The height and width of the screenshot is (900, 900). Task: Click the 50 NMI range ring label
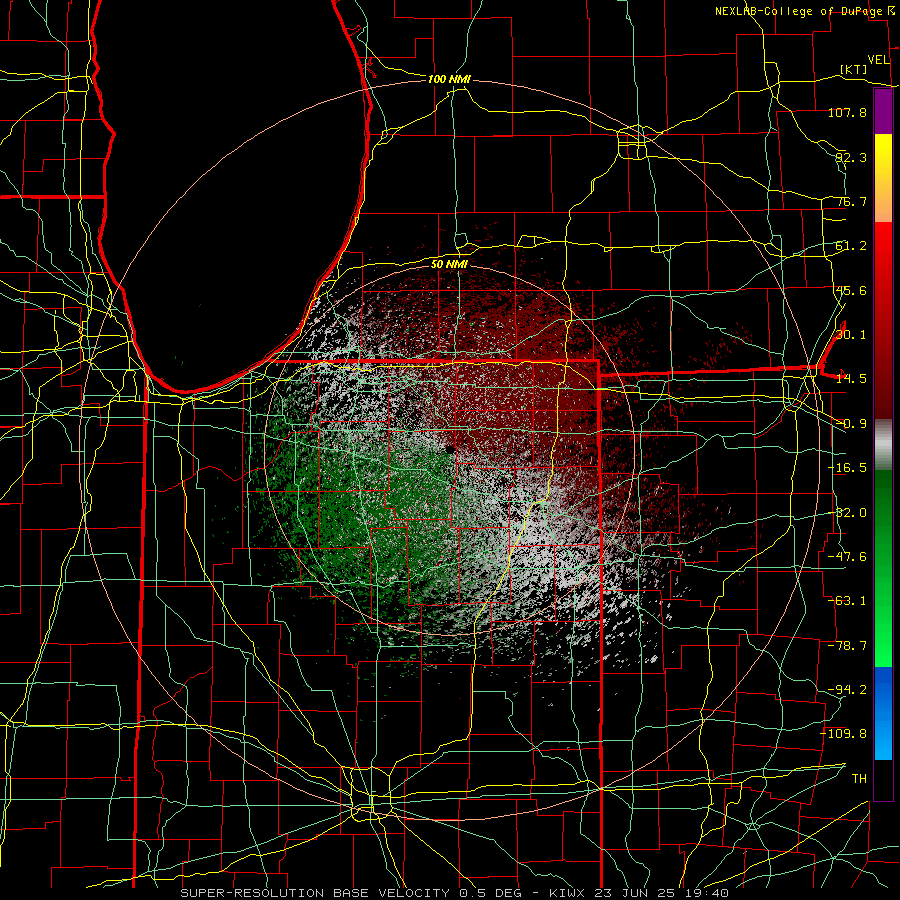(449, 264)
